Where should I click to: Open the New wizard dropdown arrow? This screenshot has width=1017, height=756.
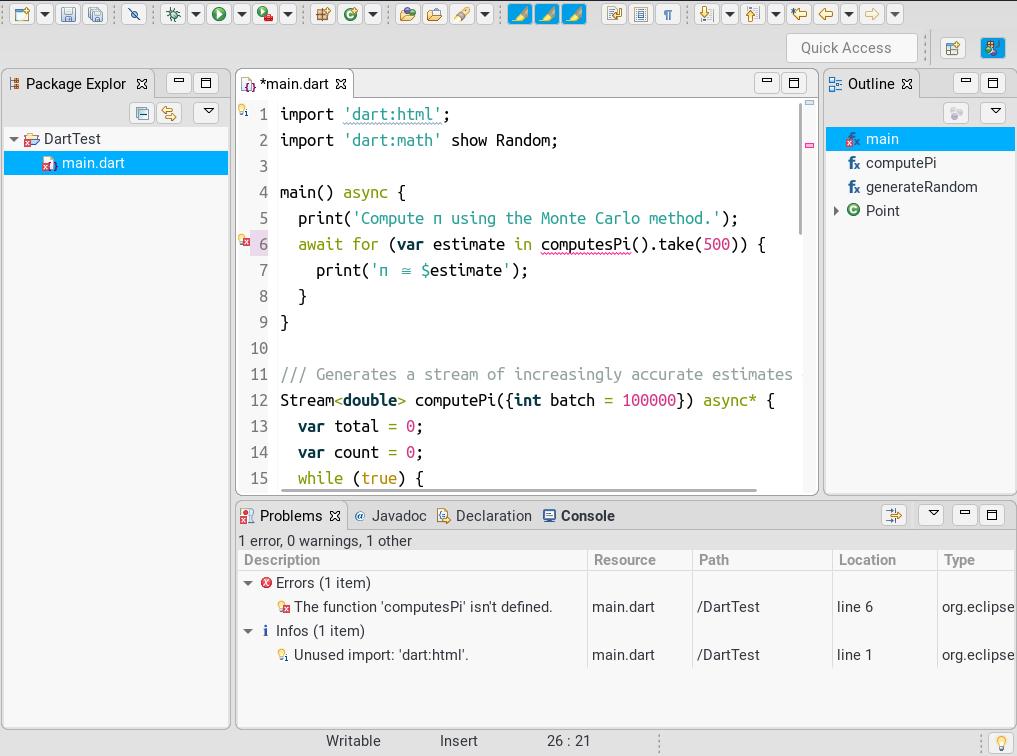(x=45, y=14)
